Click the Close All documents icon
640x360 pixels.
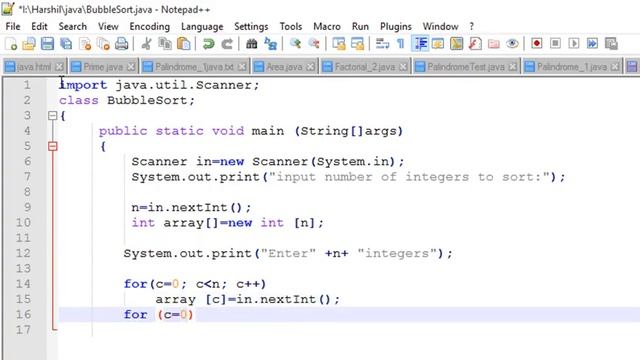click(103, 44)
